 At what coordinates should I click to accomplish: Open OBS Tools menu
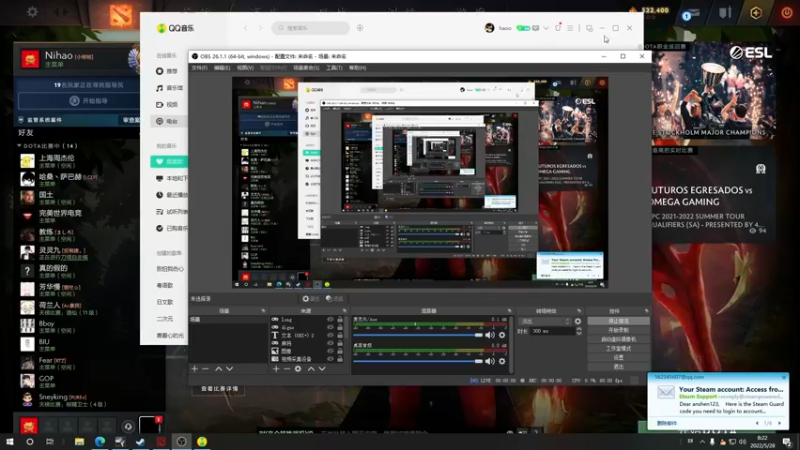point(334,68)
